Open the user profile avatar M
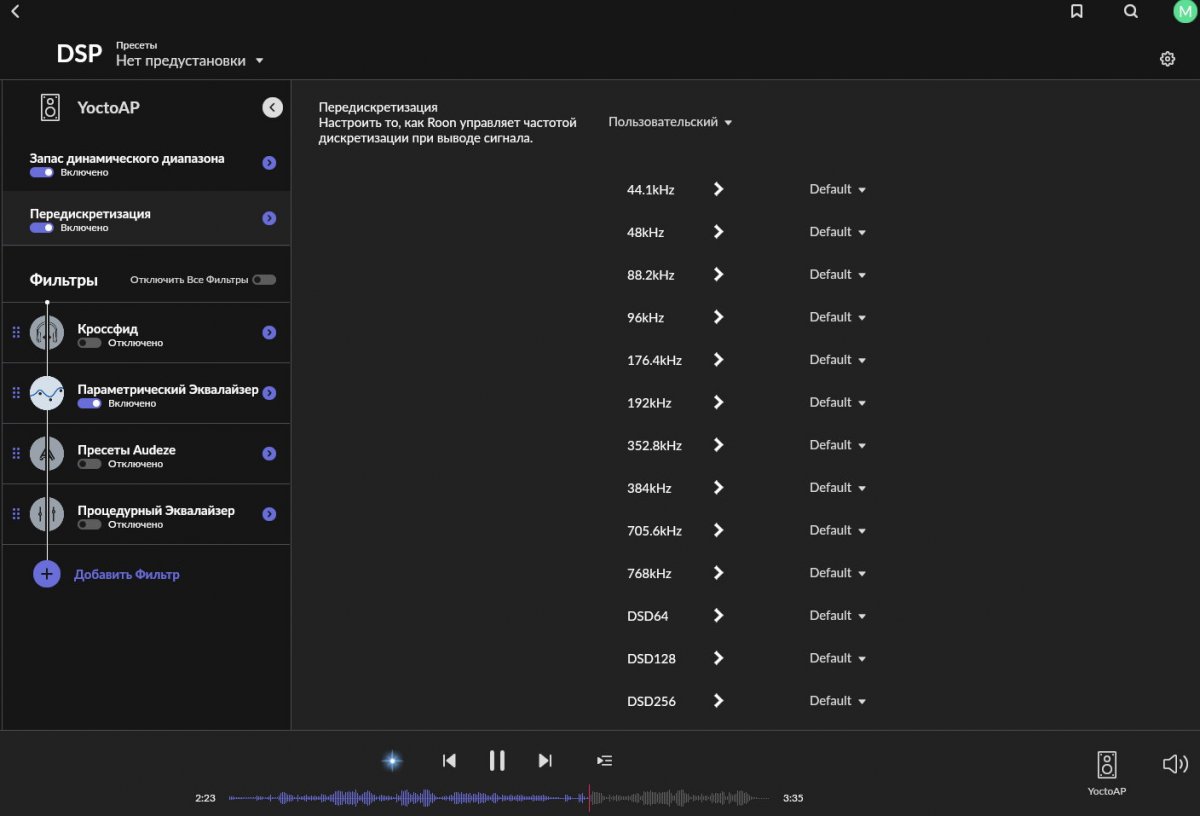This screenshot has height=816, width=1200. click(1185, 12)
